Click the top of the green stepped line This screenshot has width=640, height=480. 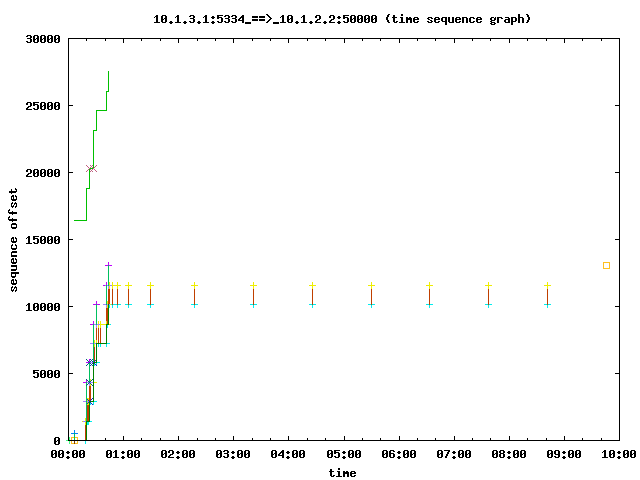108,72
